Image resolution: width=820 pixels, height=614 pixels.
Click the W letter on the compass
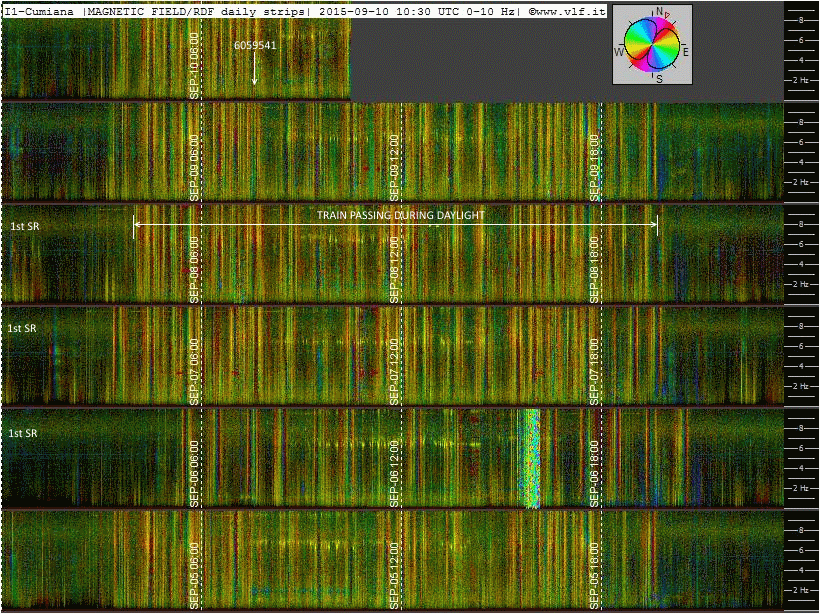coord(619,51)
